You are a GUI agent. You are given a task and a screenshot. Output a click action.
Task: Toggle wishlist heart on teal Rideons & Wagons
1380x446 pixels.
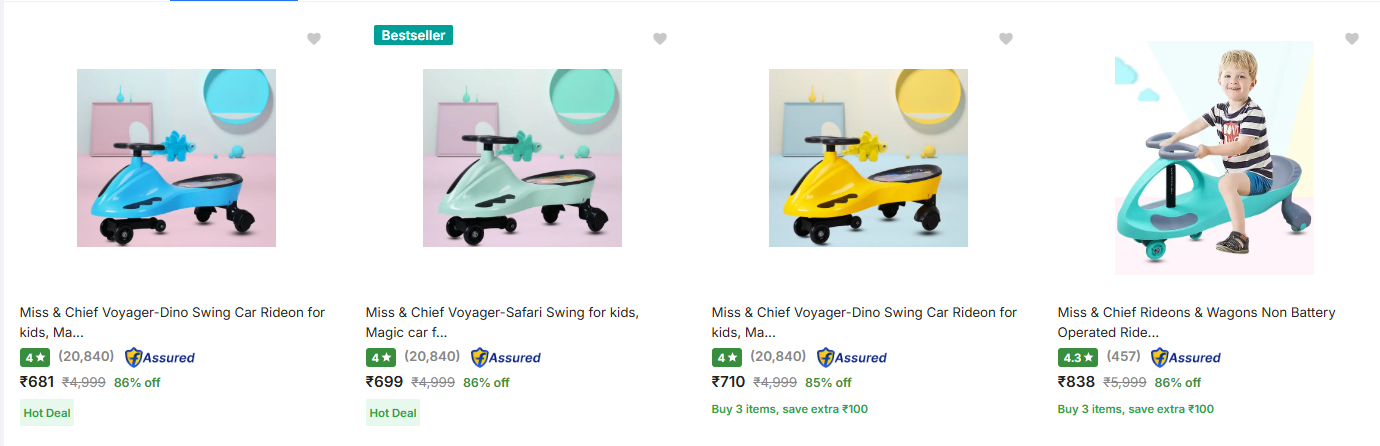tap(1352, 39)
